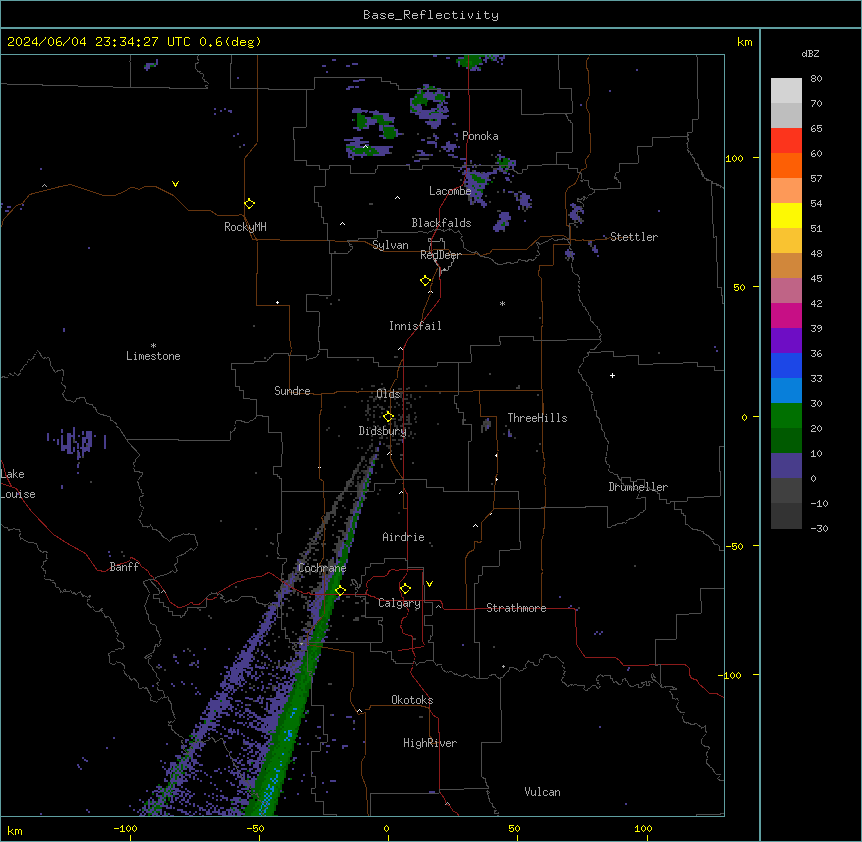
Task: Click the Didsbury city label
Action: 382,431
